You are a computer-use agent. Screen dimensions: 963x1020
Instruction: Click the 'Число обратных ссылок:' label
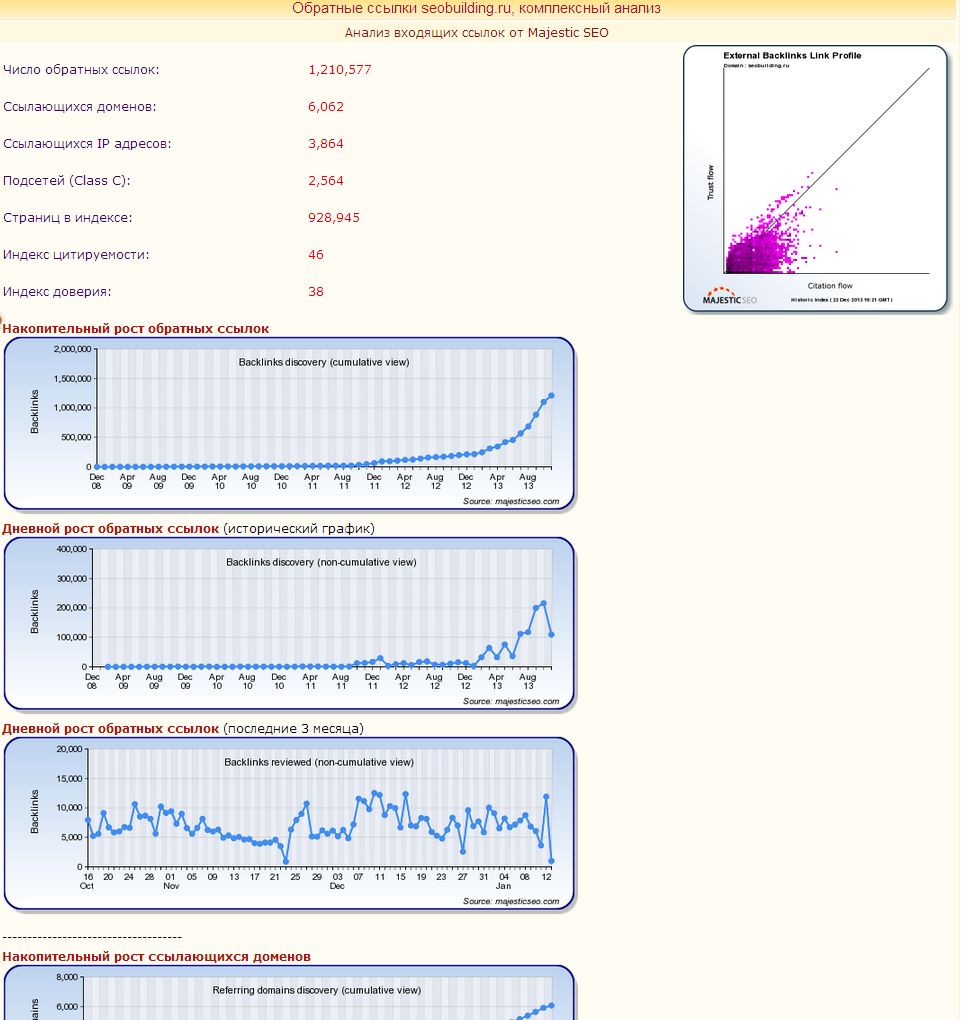81,70
